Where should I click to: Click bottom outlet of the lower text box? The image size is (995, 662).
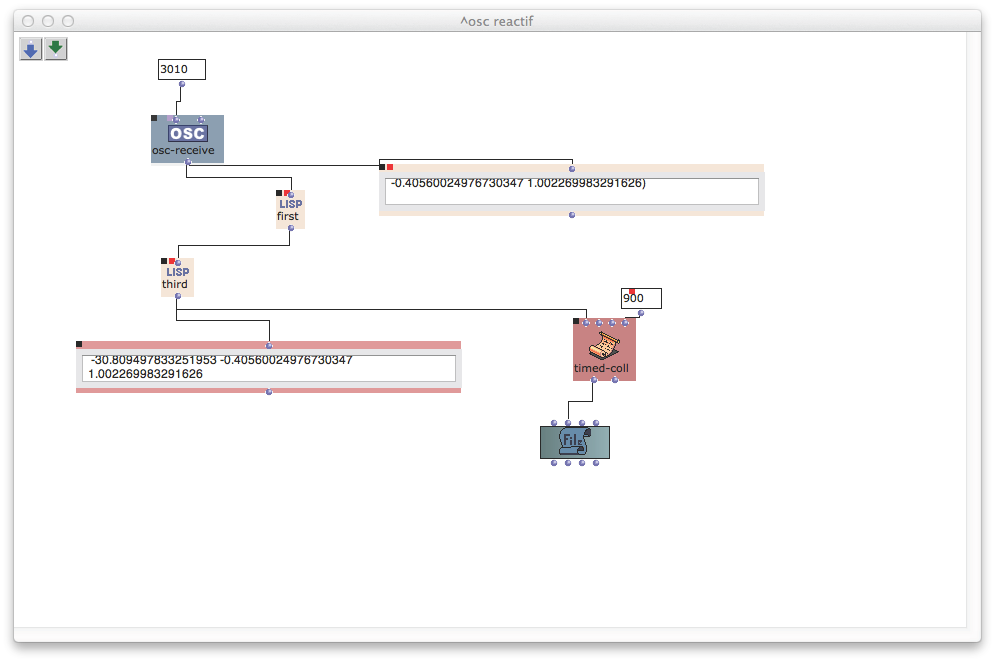tap(269, 392)
